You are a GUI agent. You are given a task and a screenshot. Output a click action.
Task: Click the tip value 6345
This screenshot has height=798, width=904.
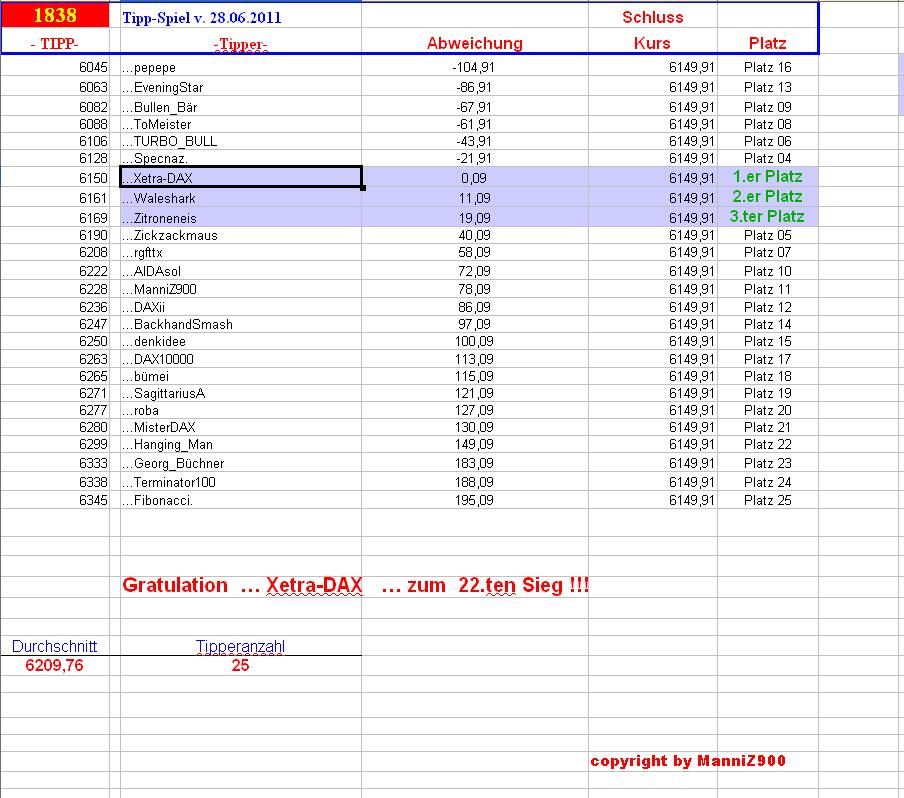tap(93, 500)
